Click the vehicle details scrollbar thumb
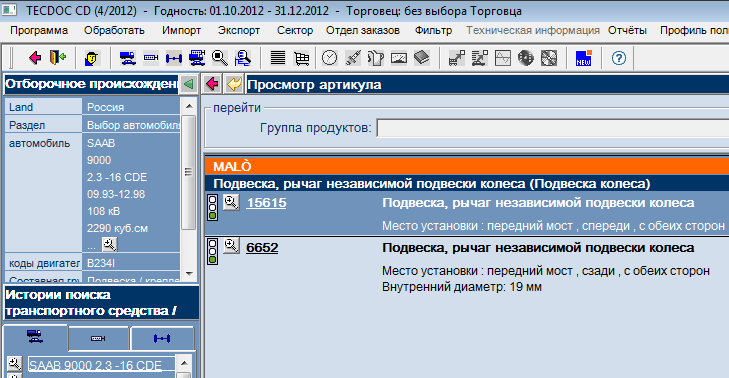 pyautogui.click(x=189, y=172)
